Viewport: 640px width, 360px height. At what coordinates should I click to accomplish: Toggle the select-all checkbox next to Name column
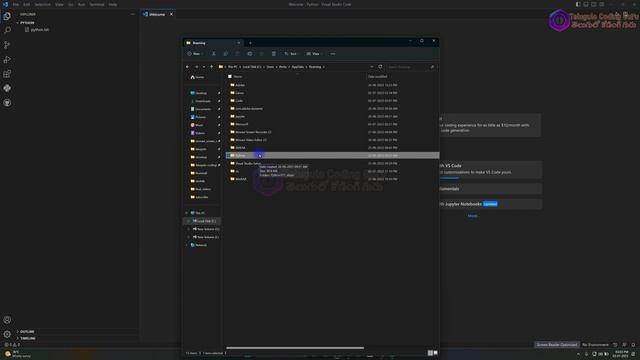coord(230,76)
